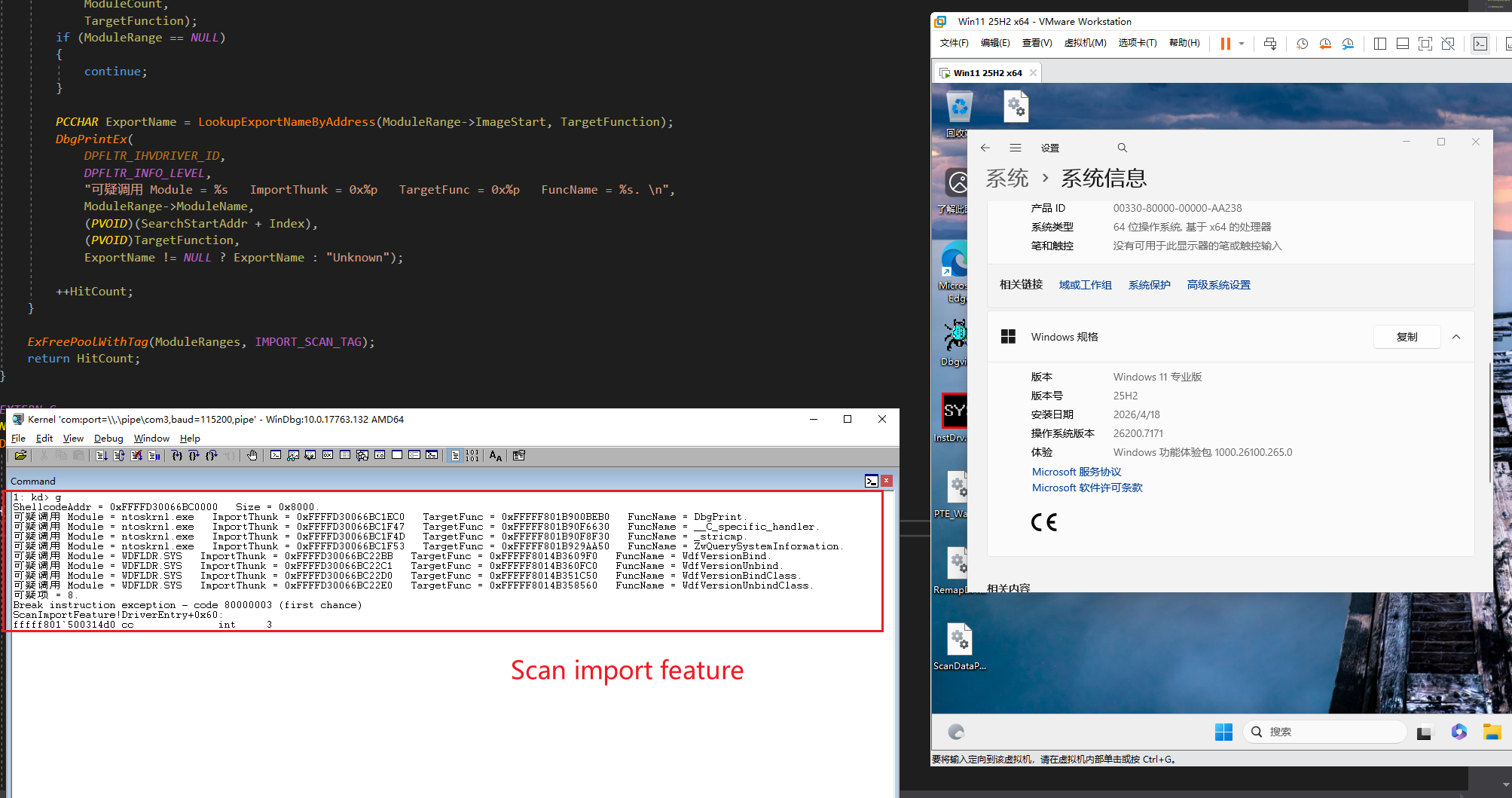Open the Disassembly window icon in WinDbg
The image size is (1512, 798).
click(379, 455)
